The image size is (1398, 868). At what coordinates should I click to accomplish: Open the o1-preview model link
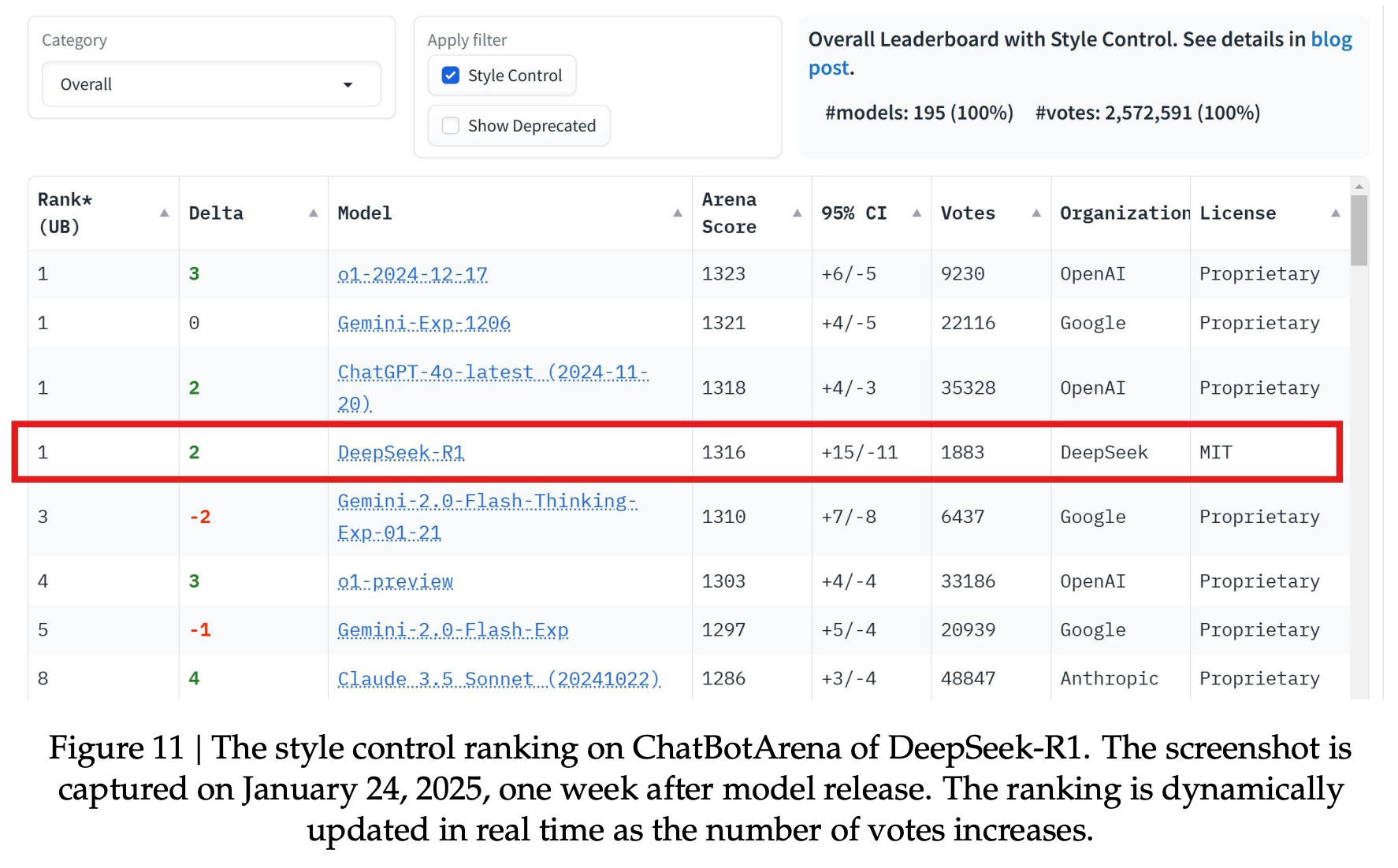coord(396,581)
